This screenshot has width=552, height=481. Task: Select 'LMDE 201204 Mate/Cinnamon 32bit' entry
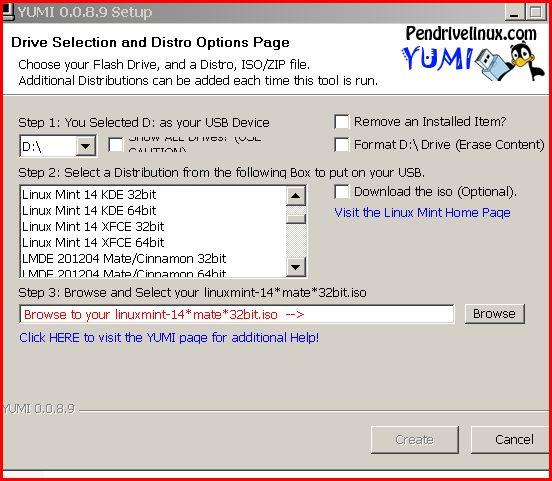152,259
